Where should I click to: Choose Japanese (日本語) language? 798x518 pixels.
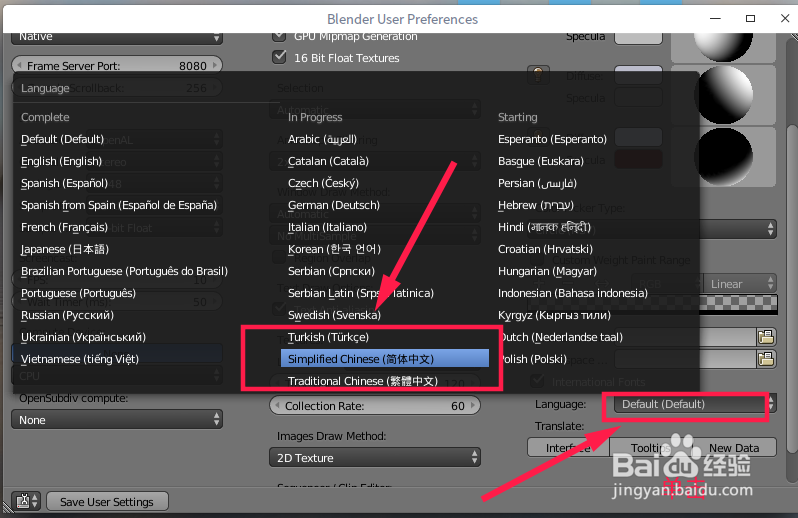(65, 249)
